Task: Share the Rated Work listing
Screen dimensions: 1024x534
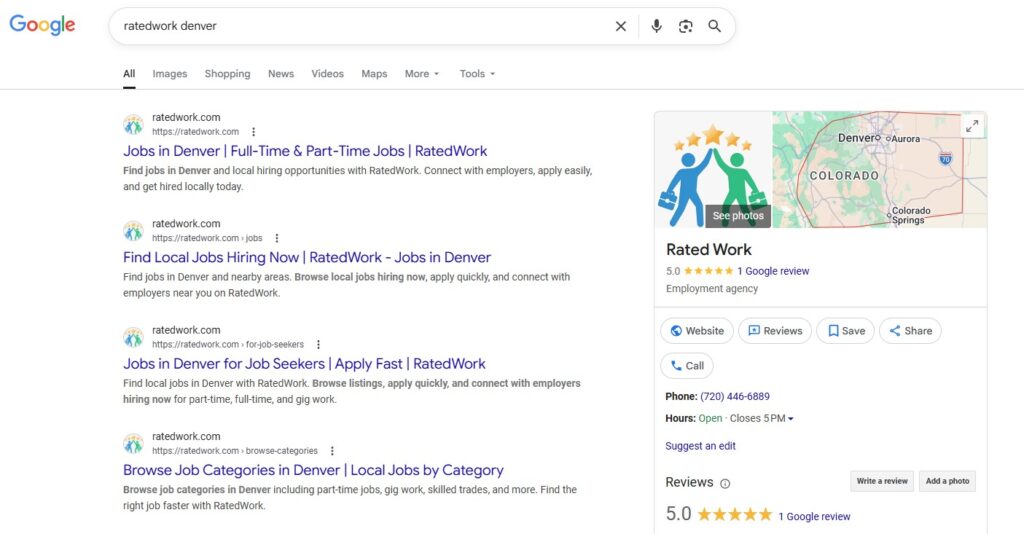Action: (910, 331)
